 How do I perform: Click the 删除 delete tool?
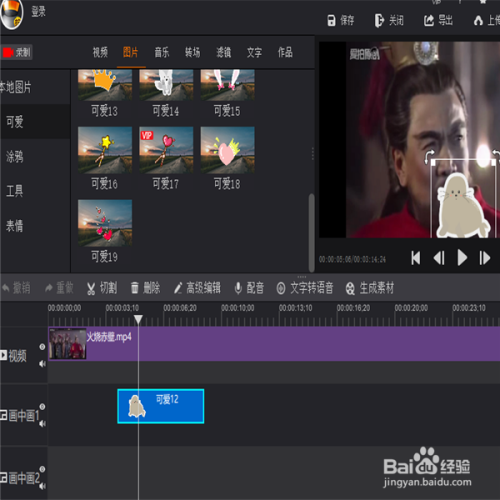click(145, 288)
